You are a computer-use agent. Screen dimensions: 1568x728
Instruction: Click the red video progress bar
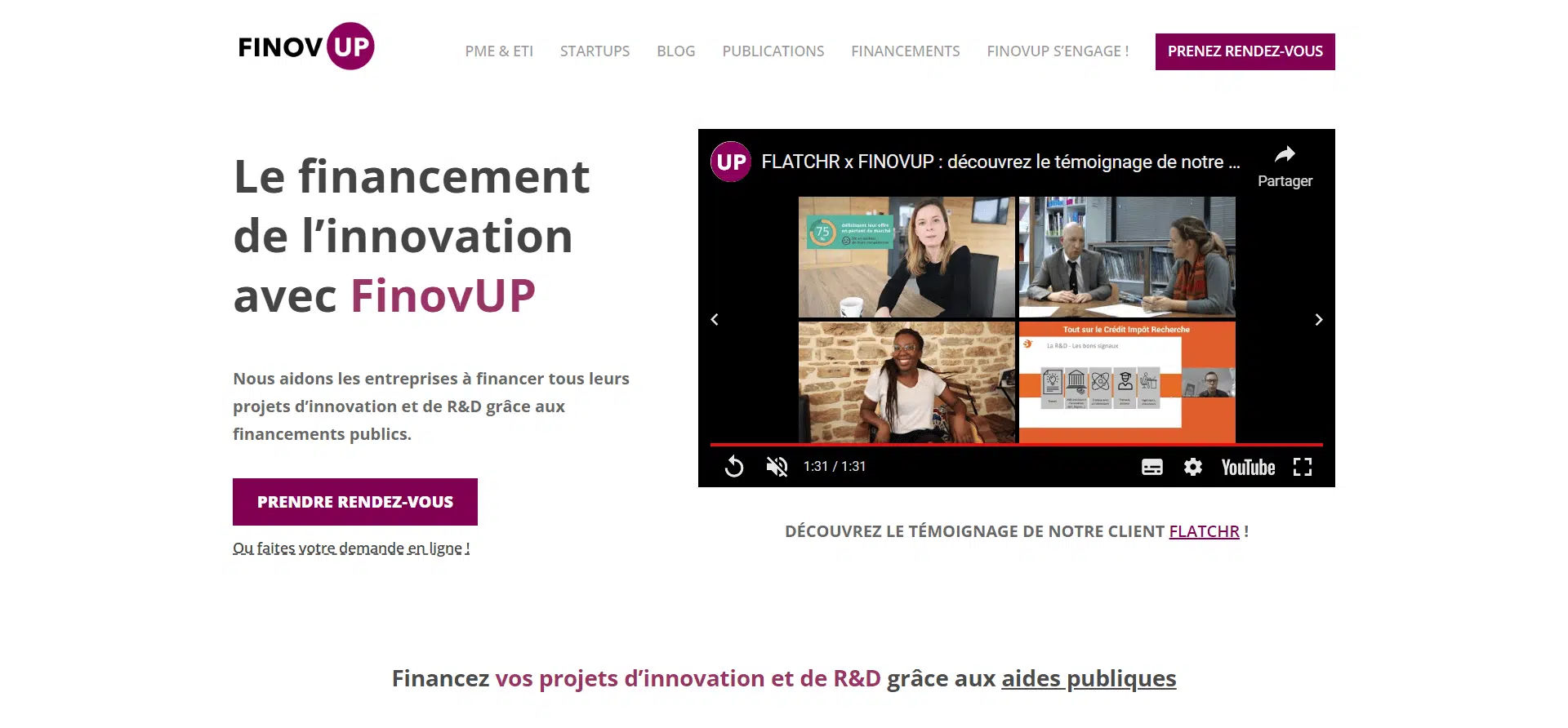point(1016,445)
